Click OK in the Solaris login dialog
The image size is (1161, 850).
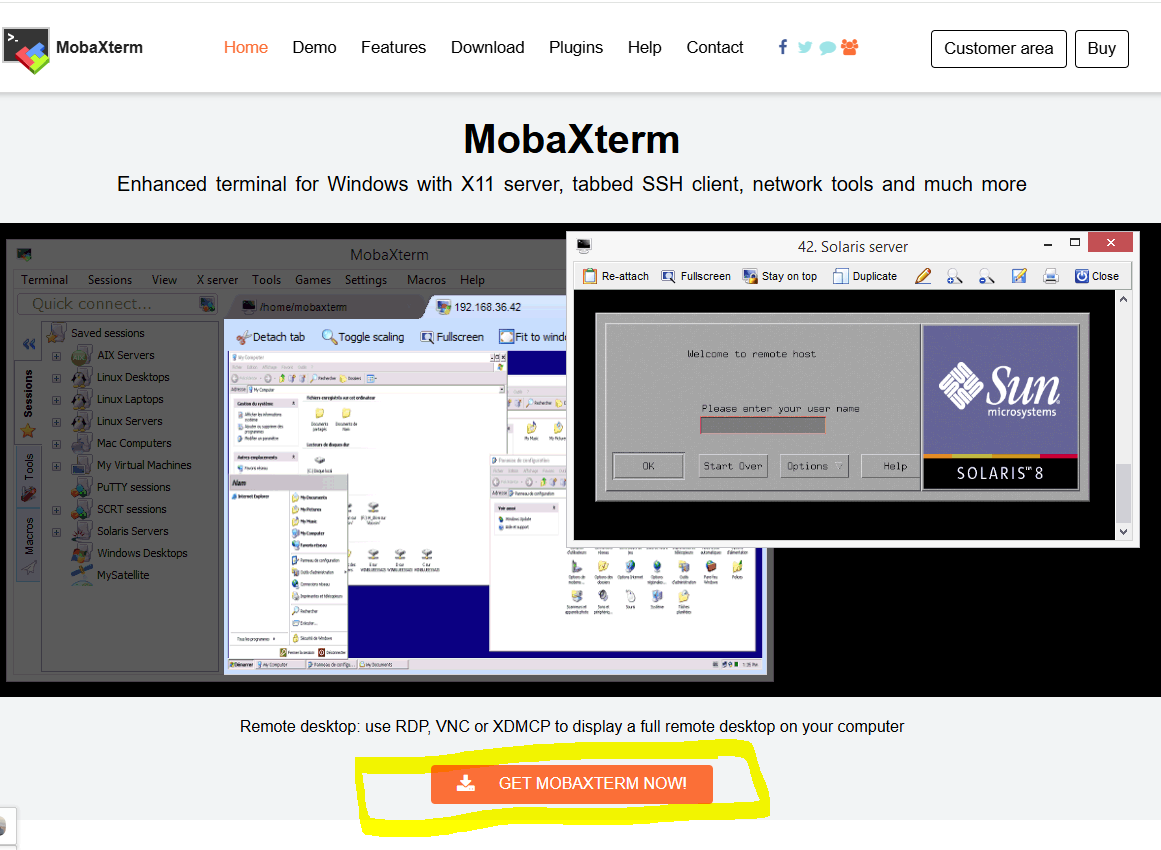coord(649,466)
